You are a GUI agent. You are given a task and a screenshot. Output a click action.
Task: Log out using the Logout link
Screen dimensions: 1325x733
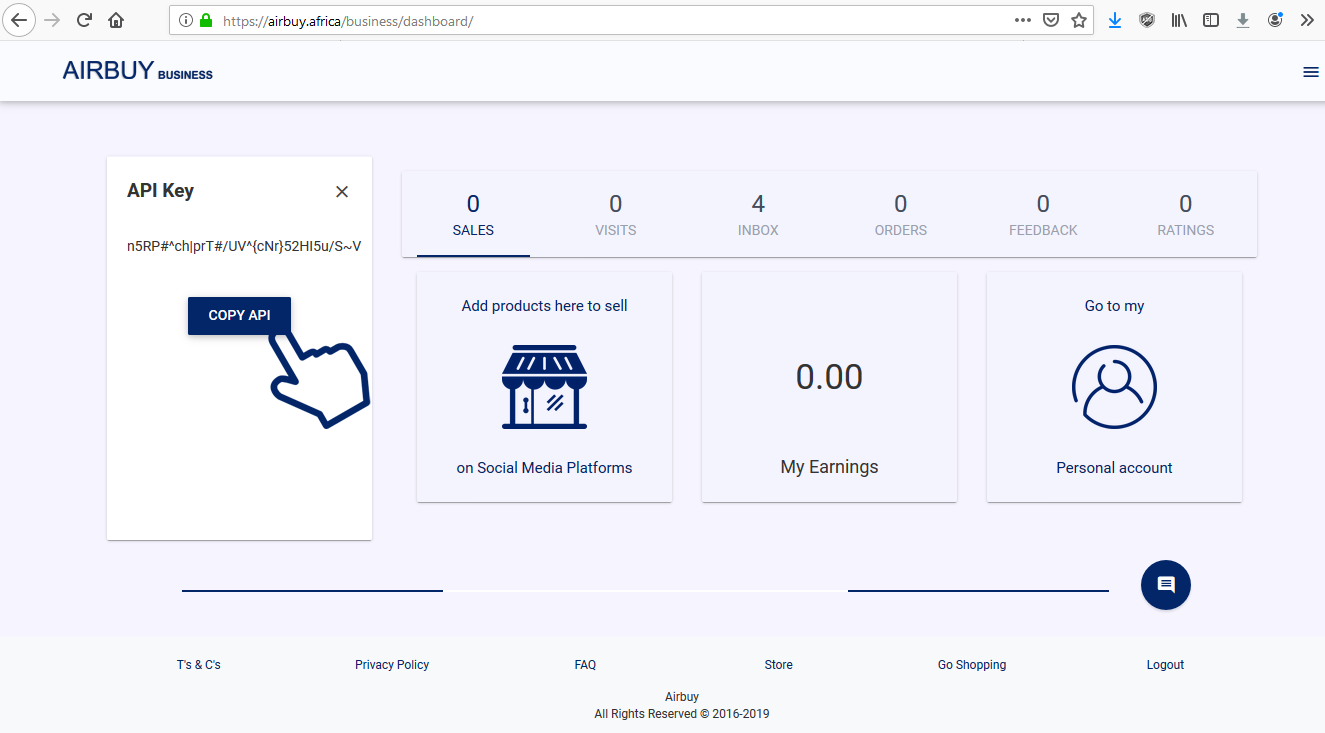[1165, 665]
